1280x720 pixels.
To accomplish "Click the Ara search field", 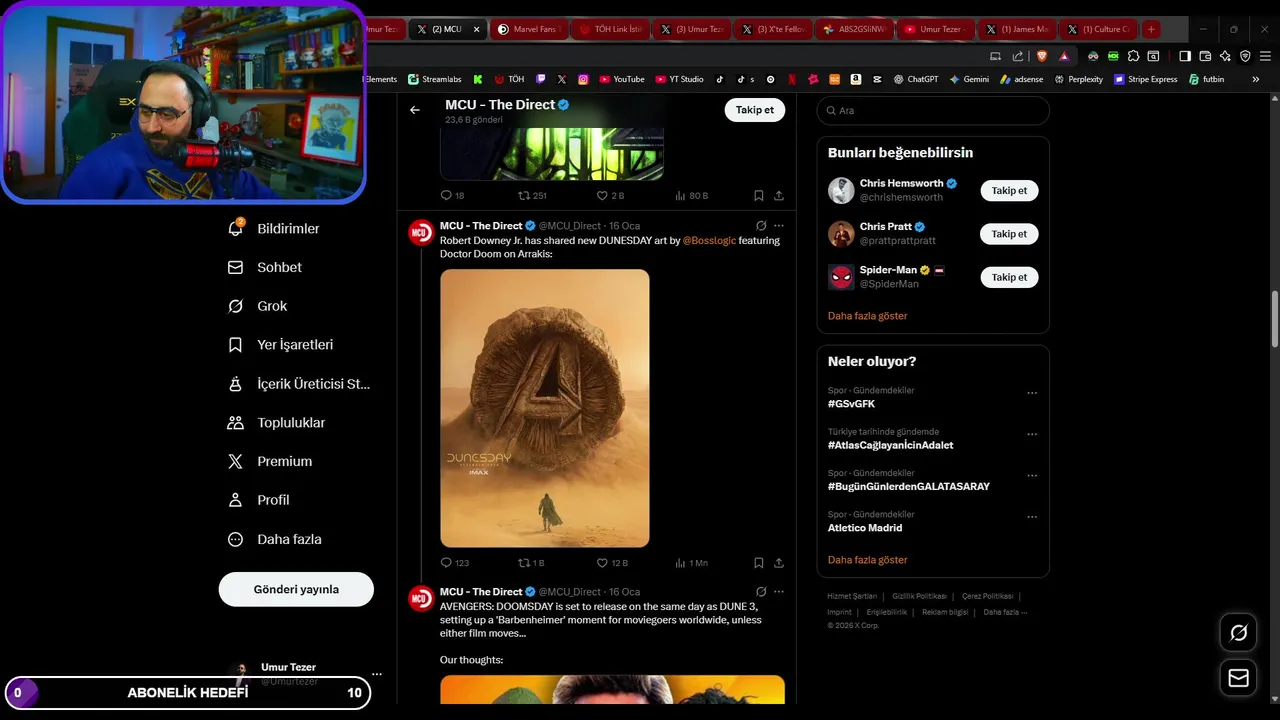I will coord(933,111).
